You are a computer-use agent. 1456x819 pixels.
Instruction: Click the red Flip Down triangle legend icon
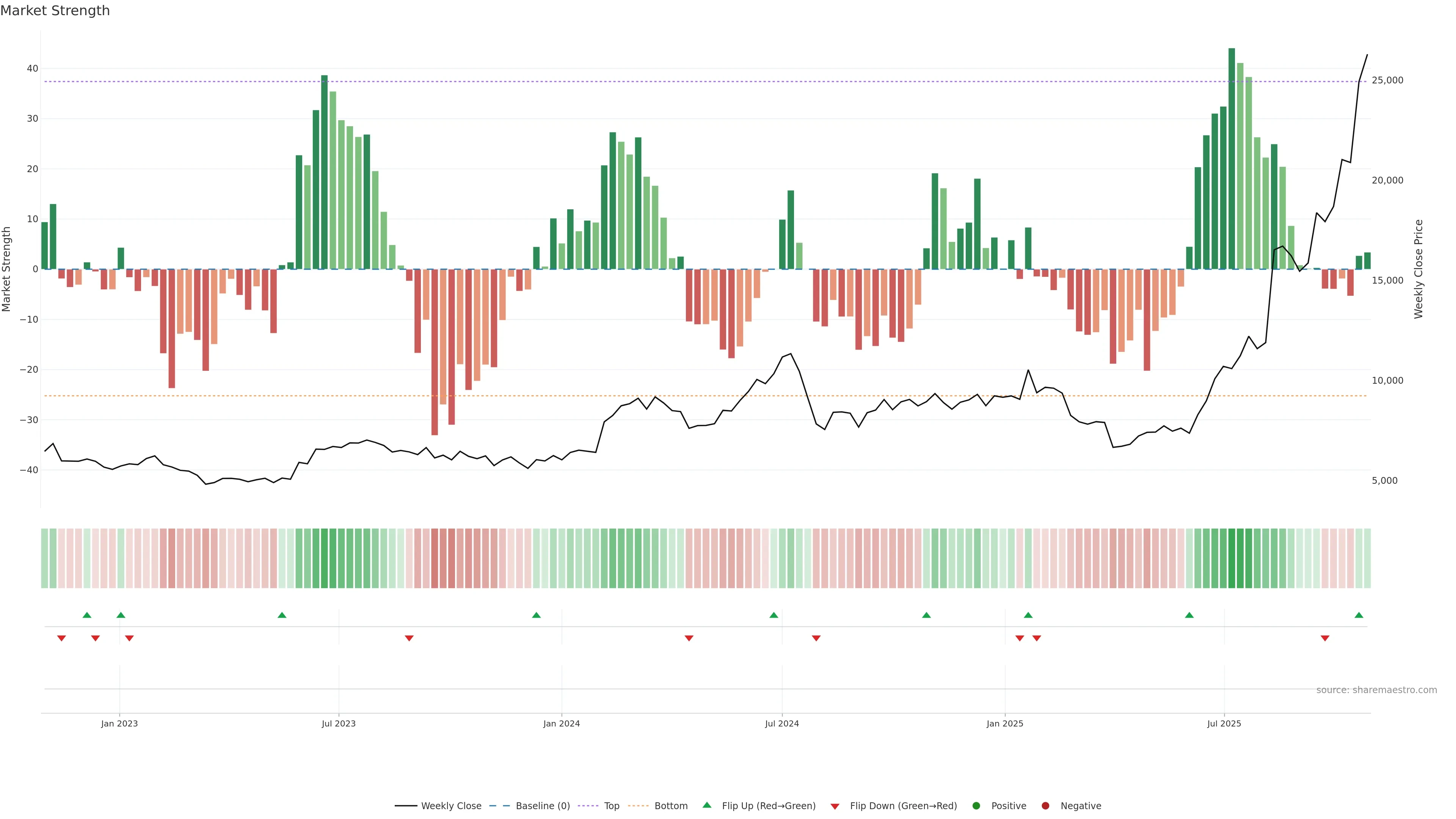pos(835,806)
